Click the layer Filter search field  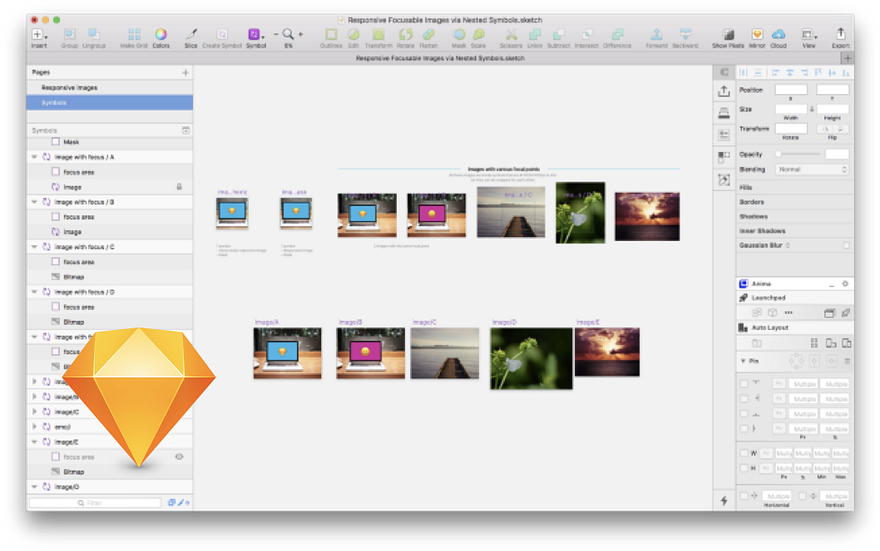95,503
